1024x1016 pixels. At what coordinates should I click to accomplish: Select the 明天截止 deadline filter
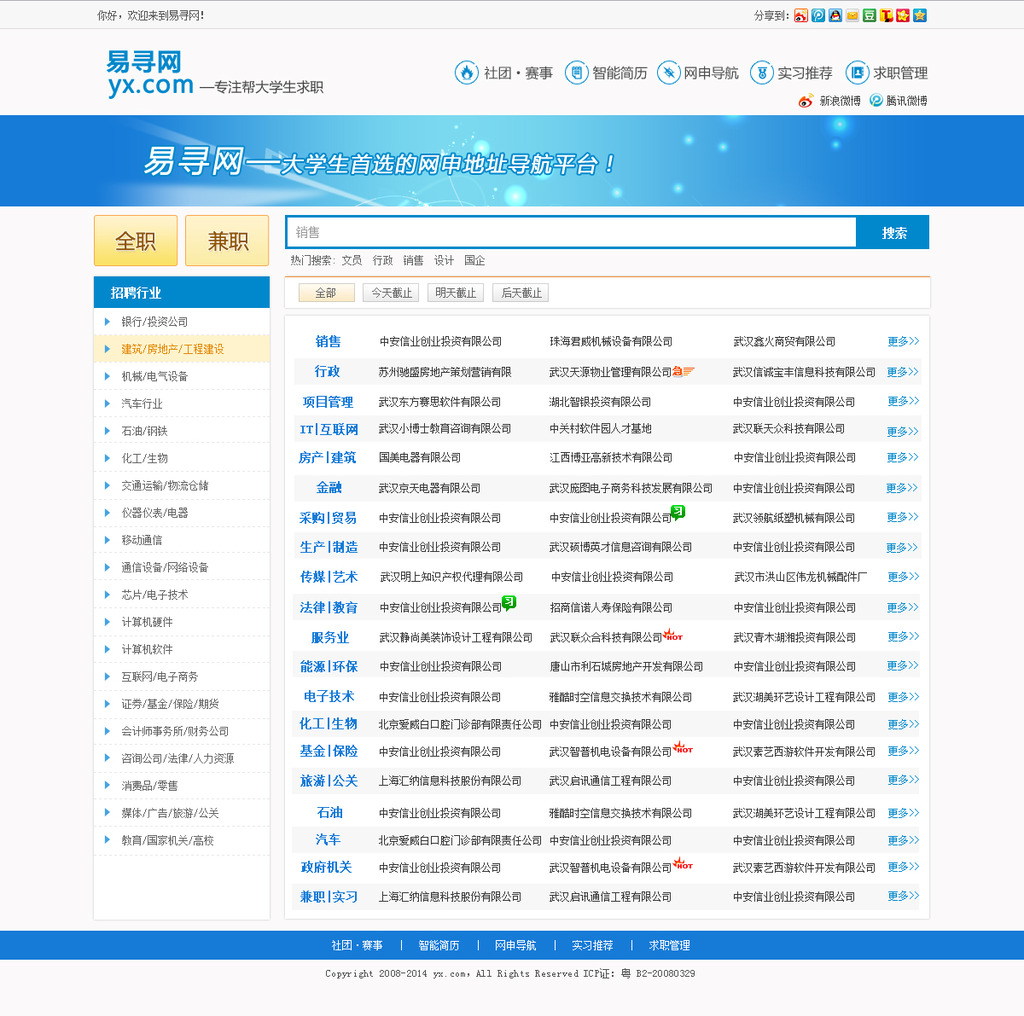[455, 292]
